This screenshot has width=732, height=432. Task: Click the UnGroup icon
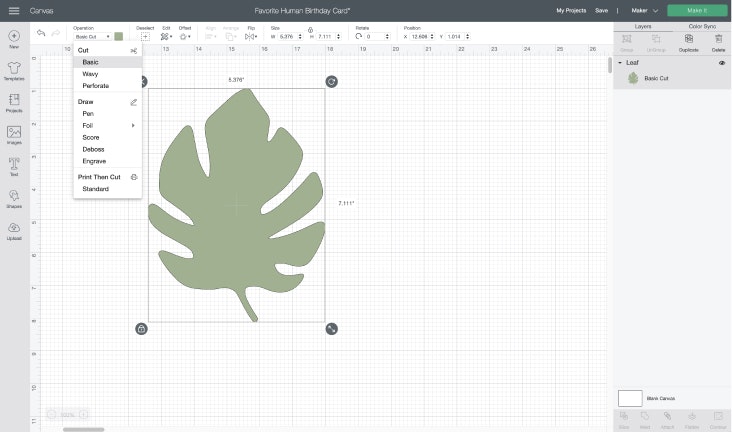pyautogui.click(x=656, y=39)
